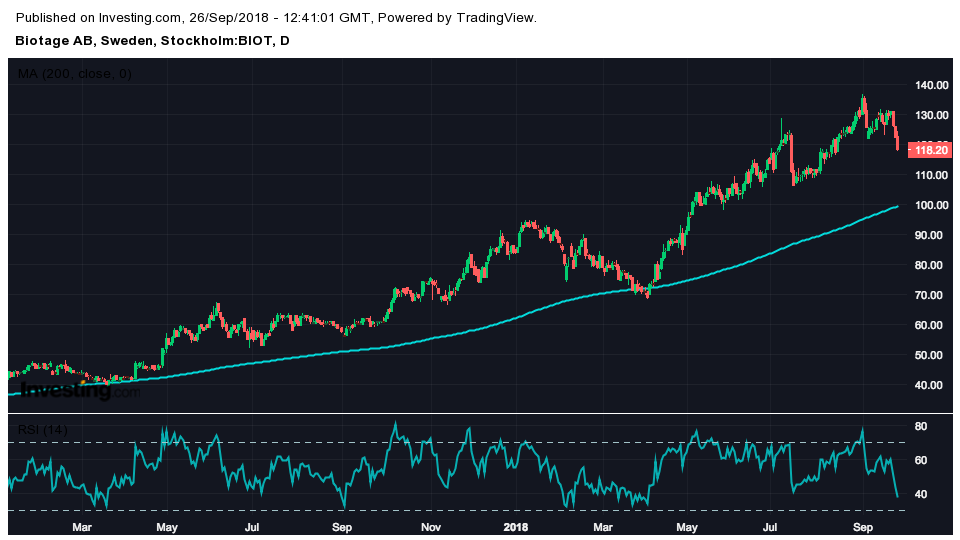
Task: Click the 80.00 price axis label
Action: [x=929, y=265]
